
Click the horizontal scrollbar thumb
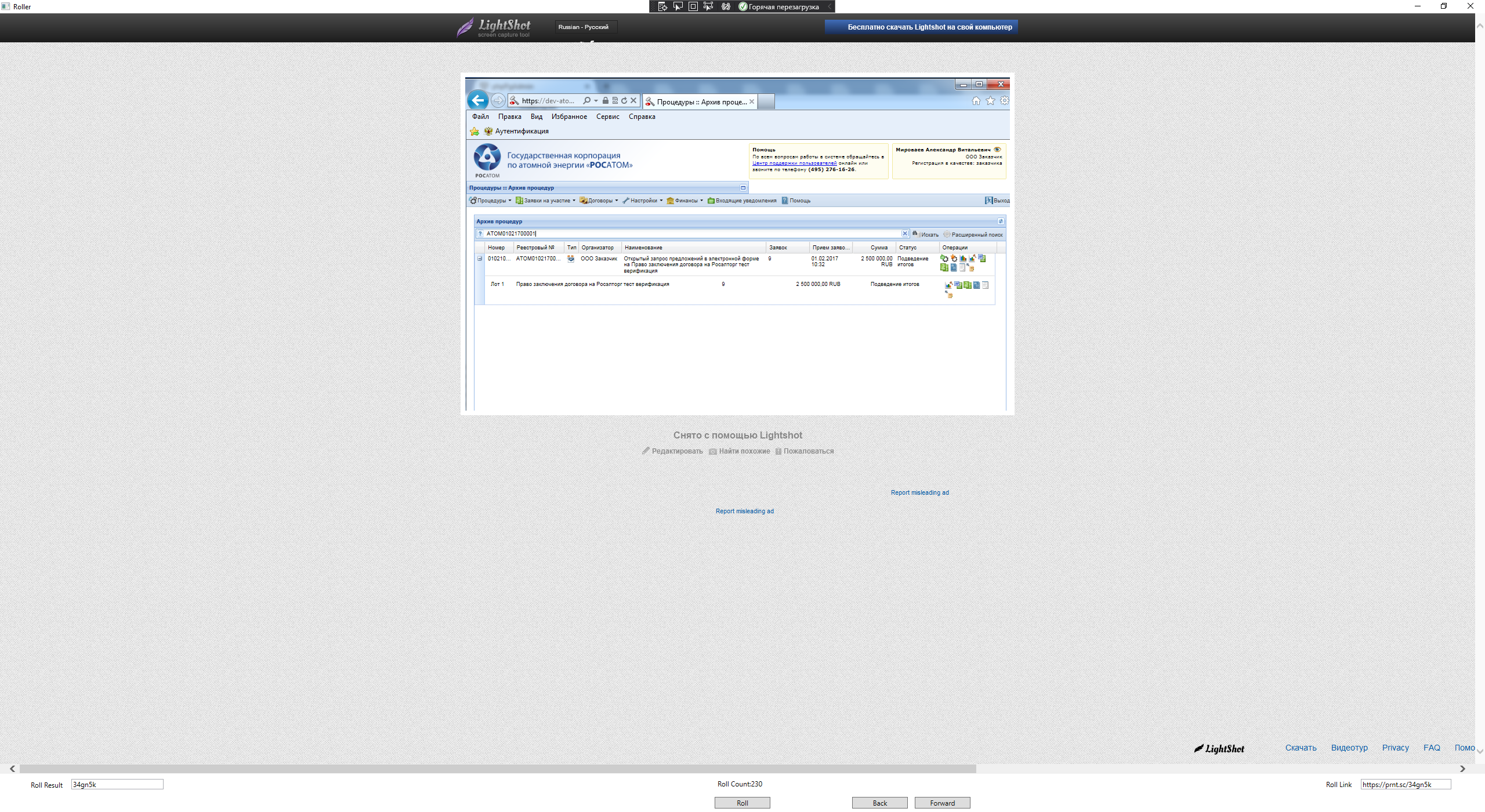(498, 768)
